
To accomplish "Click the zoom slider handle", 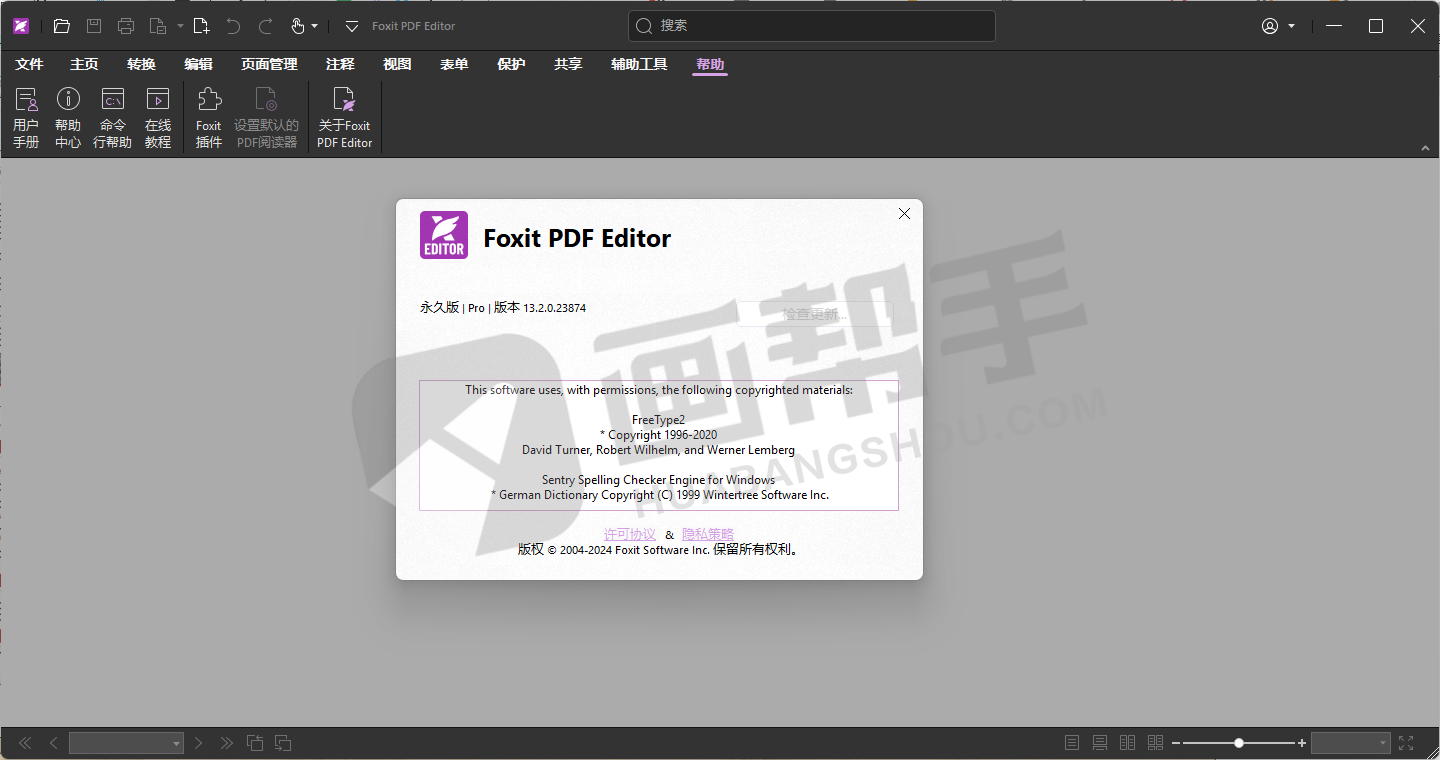I will (1239, 743).
